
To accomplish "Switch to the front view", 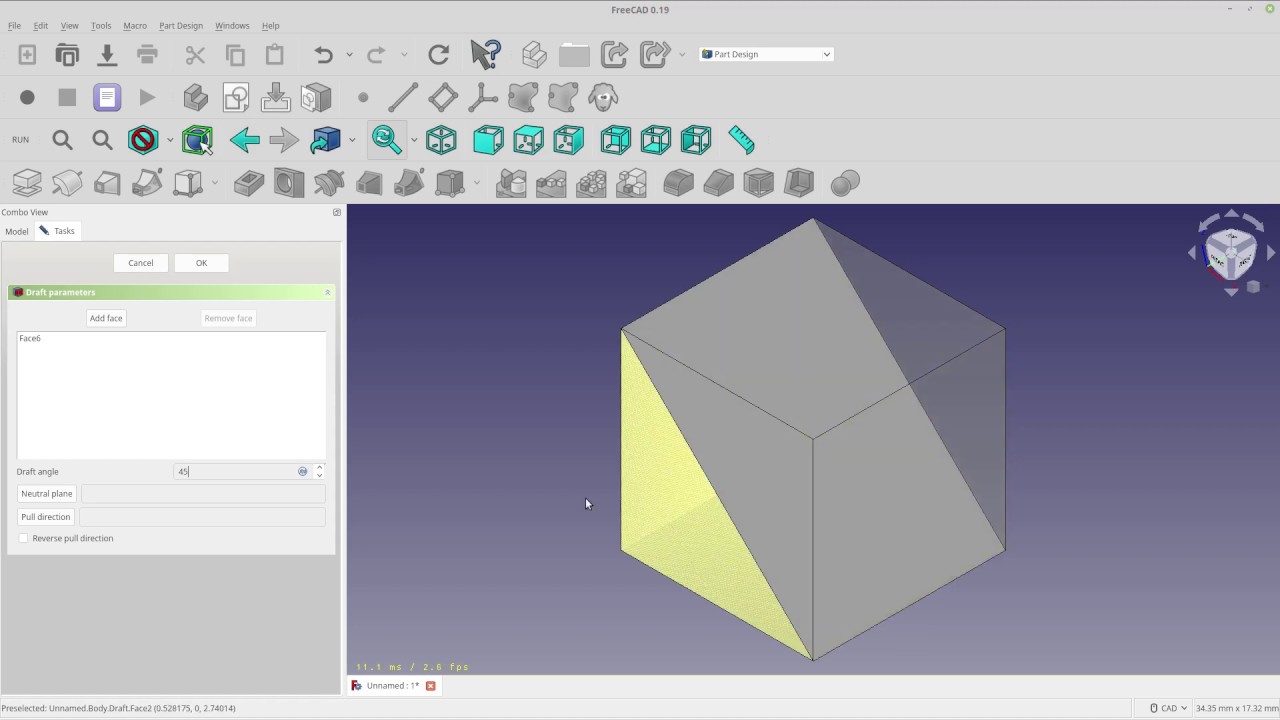I will coord(488,140).
